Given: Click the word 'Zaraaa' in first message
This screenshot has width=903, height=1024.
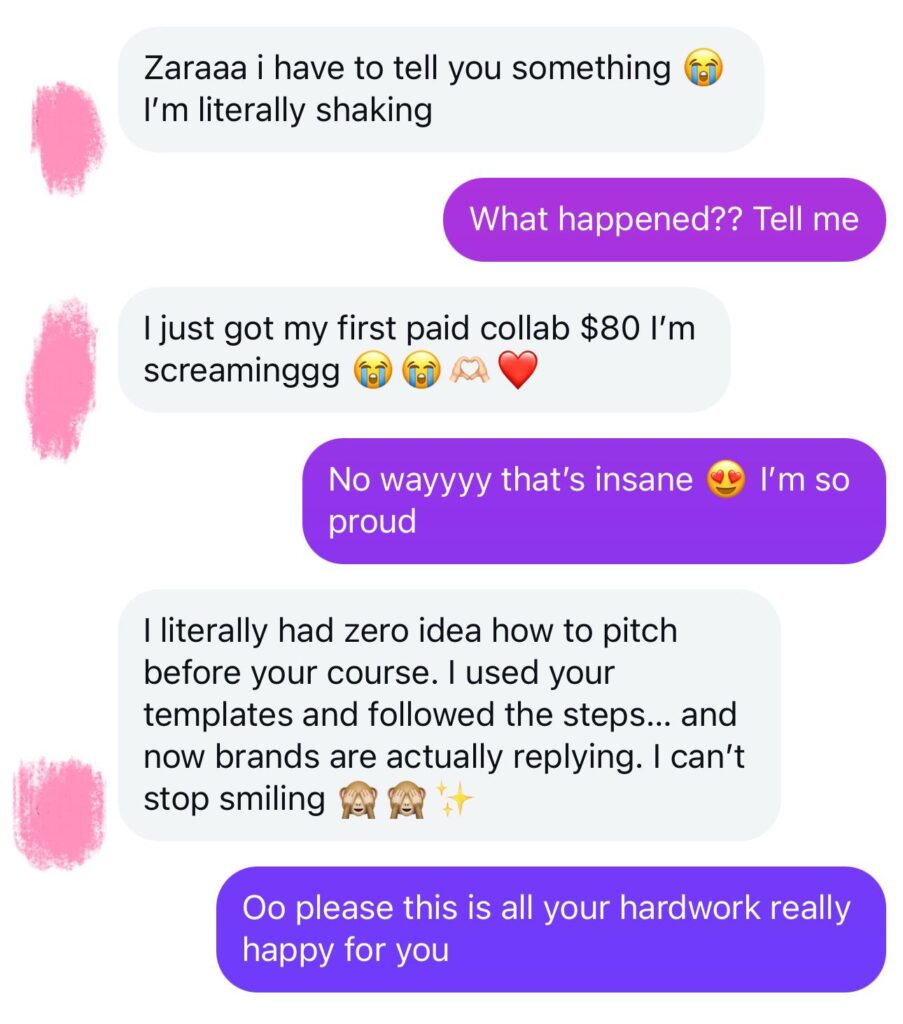Looking at the screenshot, I should [x=196, y=69].
